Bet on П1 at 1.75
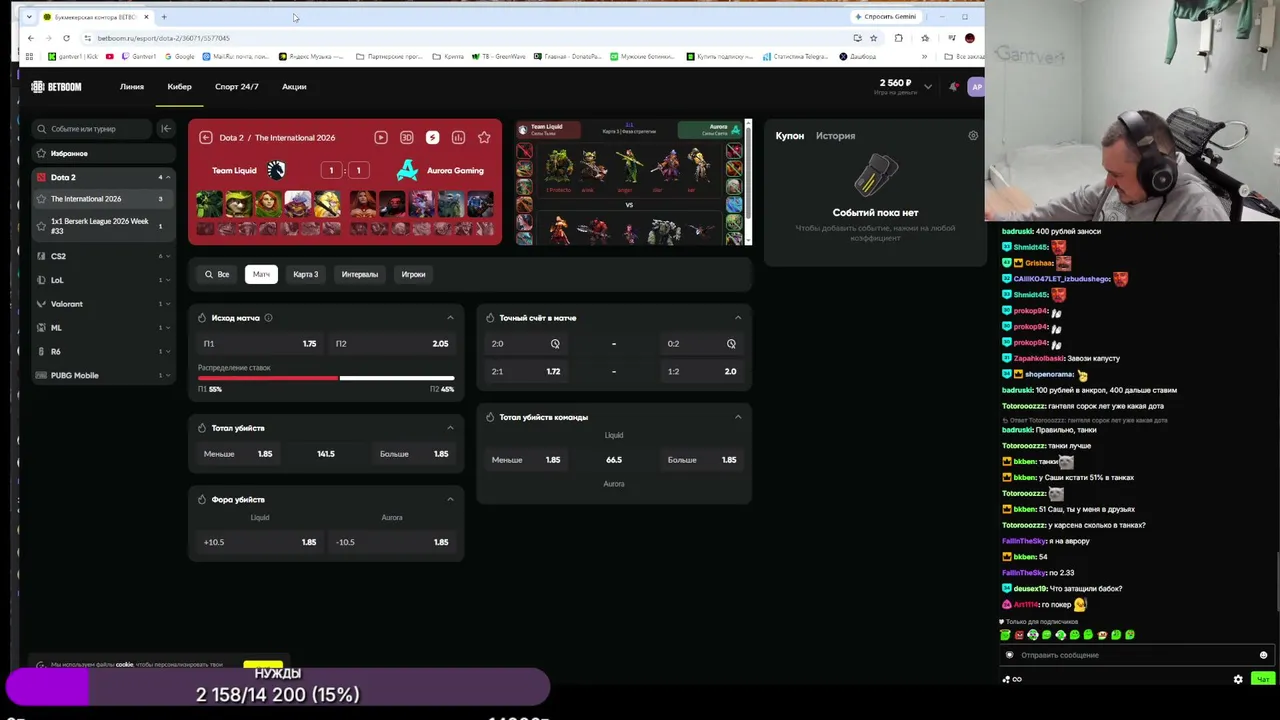This screenshot has height=720, width=1280. pyautogui.click(x=260, y=343)
